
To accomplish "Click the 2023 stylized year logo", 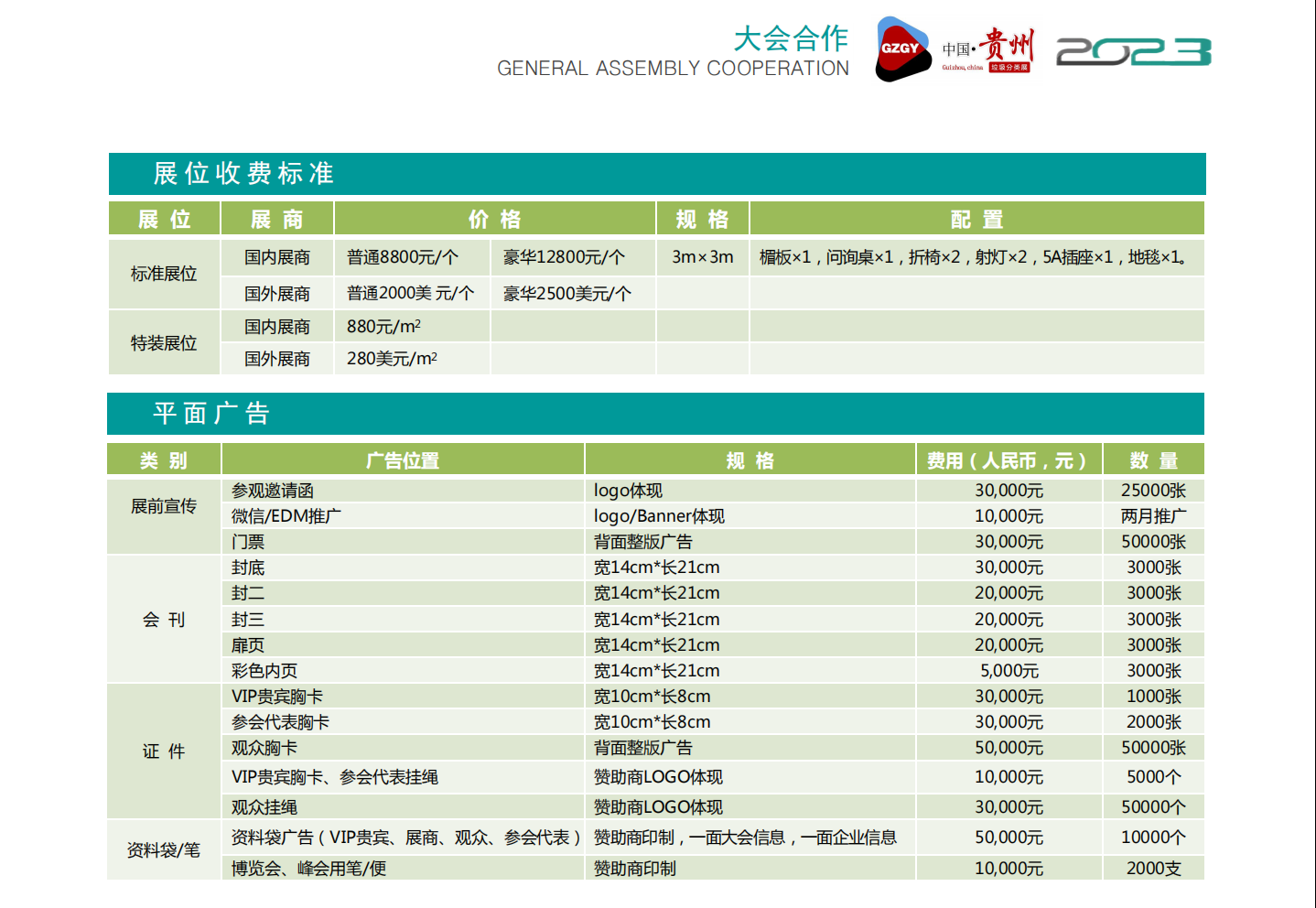I will tap(1133, 52).
